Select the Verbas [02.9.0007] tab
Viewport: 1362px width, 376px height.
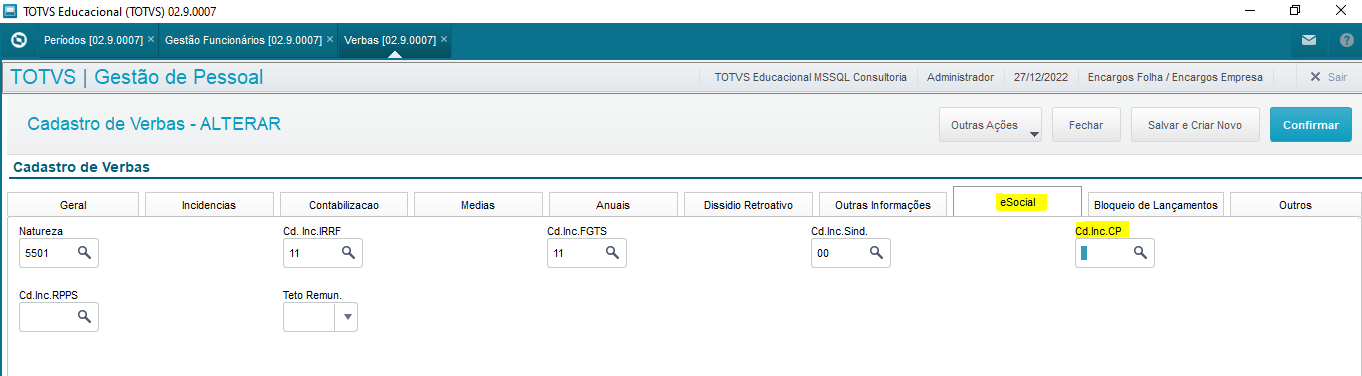[x=390, y=41]
